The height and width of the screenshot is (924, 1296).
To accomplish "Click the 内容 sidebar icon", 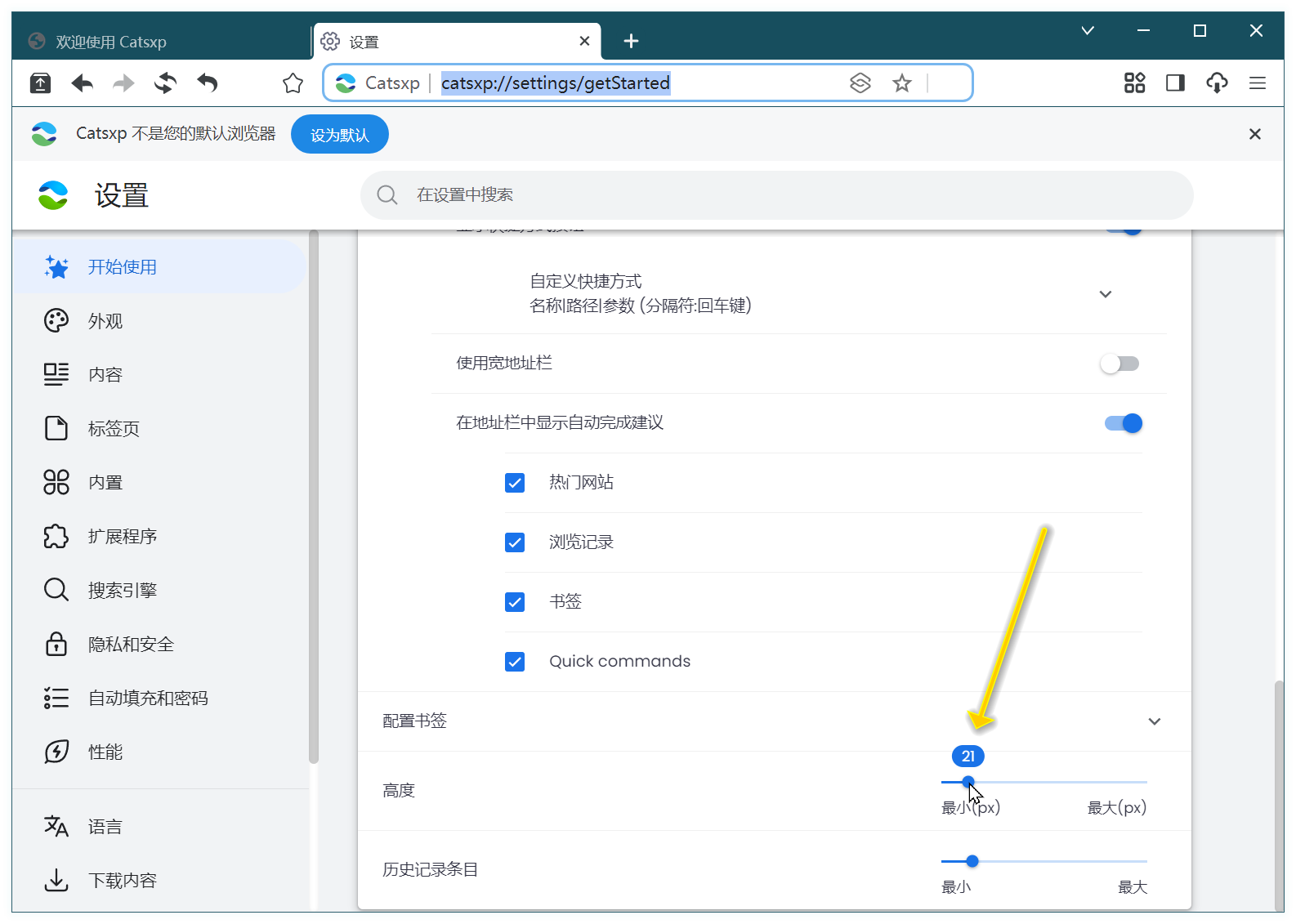I will coord(56,374).
